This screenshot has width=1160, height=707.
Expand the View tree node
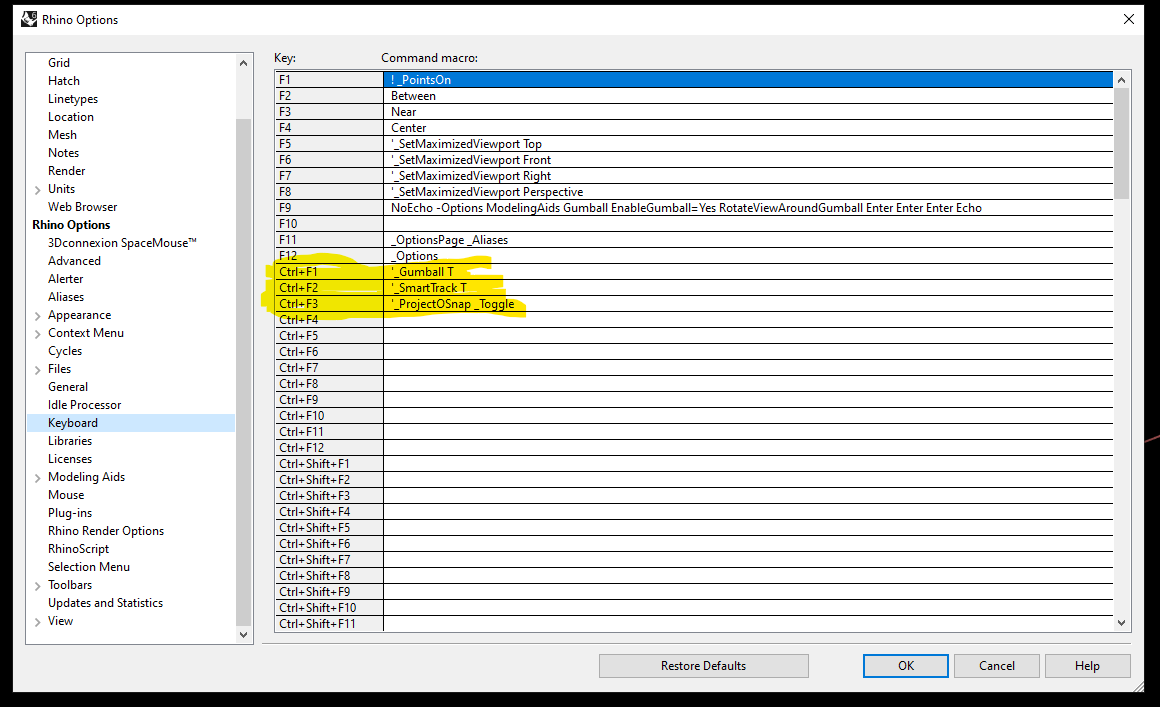(x=38, y=622)
